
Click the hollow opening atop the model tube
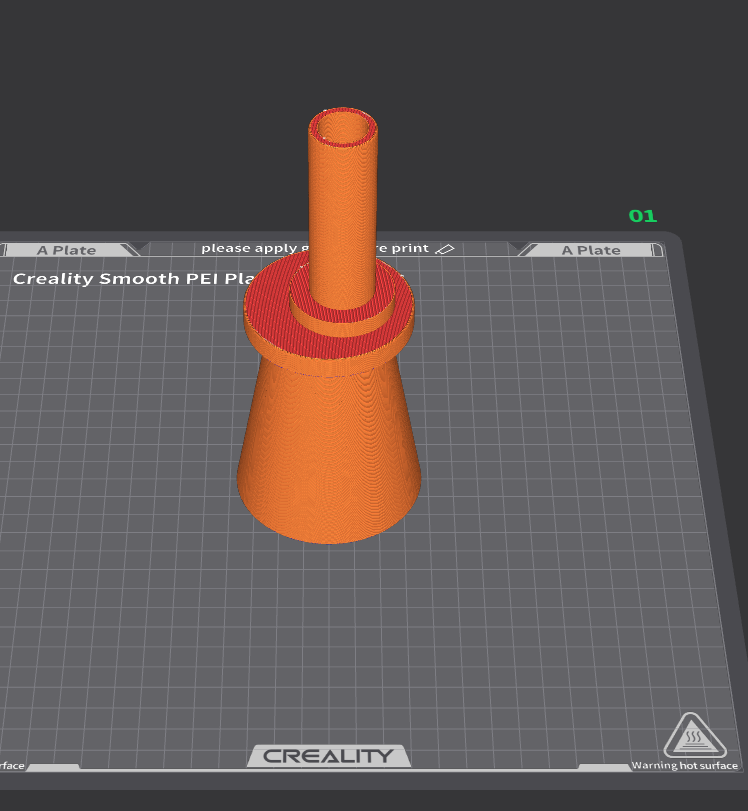tap(343, 128)
